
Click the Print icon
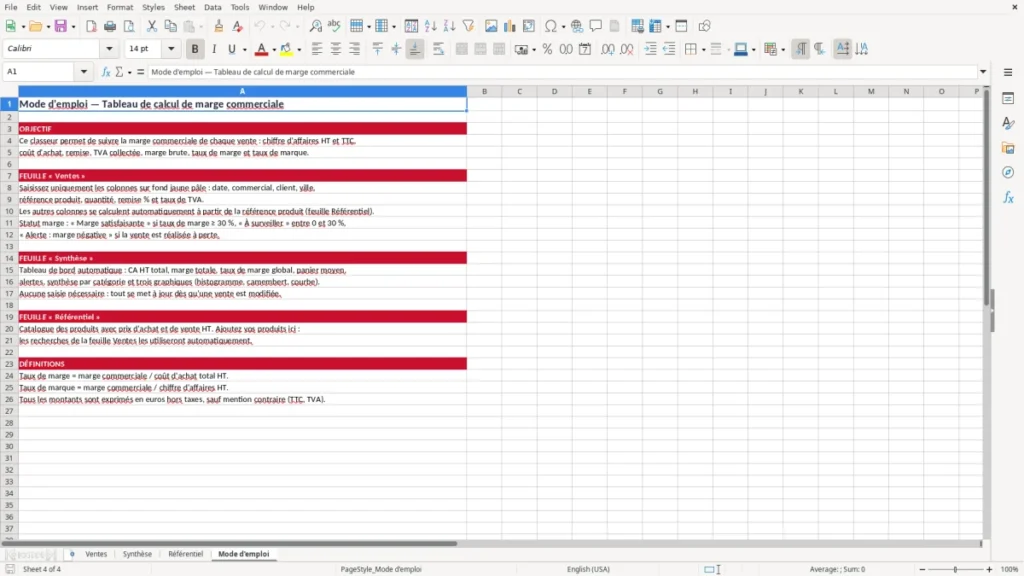110,26
